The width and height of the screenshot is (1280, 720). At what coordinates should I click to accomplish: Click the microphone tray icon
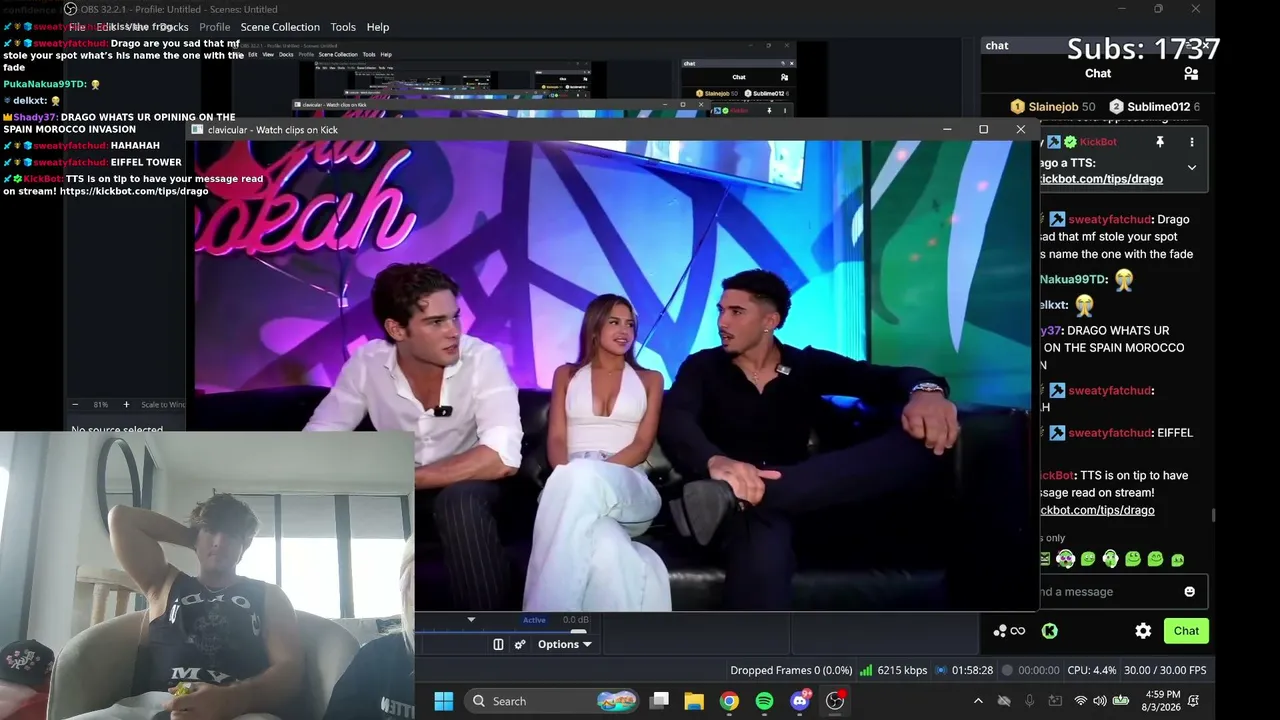(x=1029, y=701)
